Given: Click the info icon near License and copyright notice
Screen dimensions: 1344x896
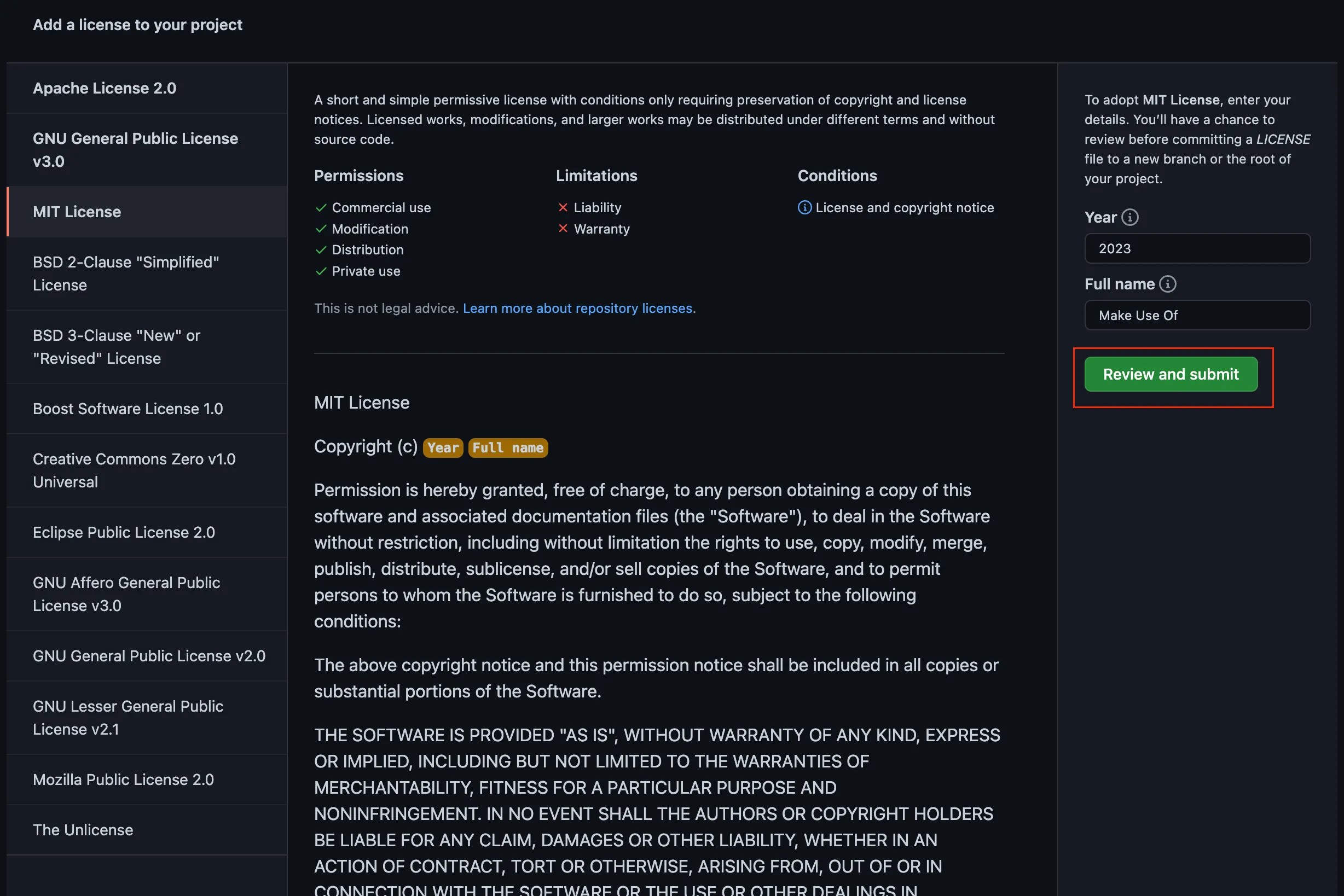Looking at the screenshot, I should 804,207.
